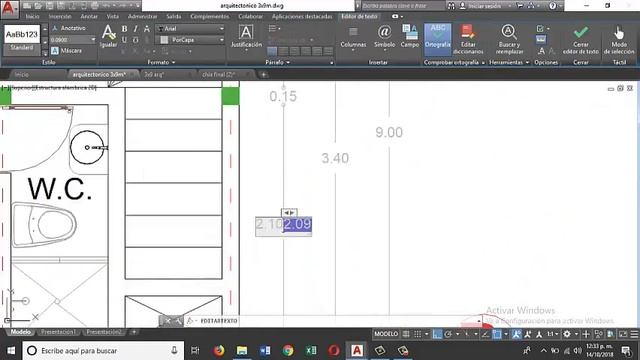Toggle Italic text formatting

pyautogui.click(x=136, y=29)
